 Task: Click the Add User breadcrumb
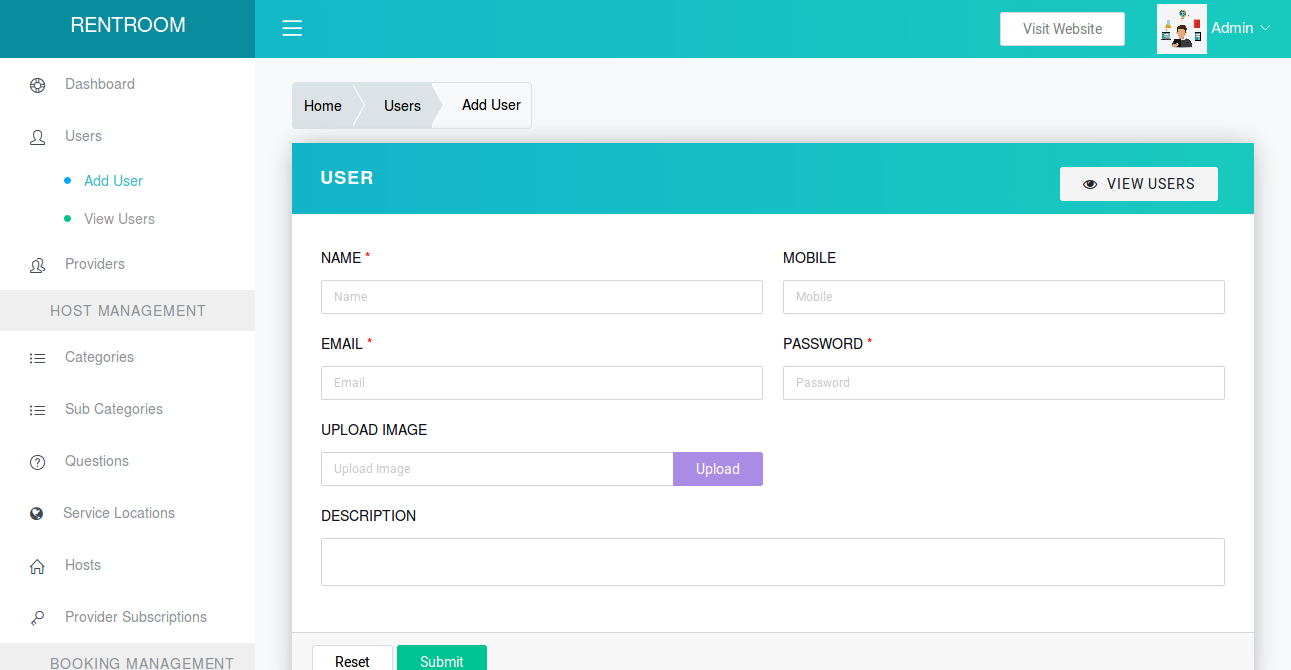click(x=491, y=105)
